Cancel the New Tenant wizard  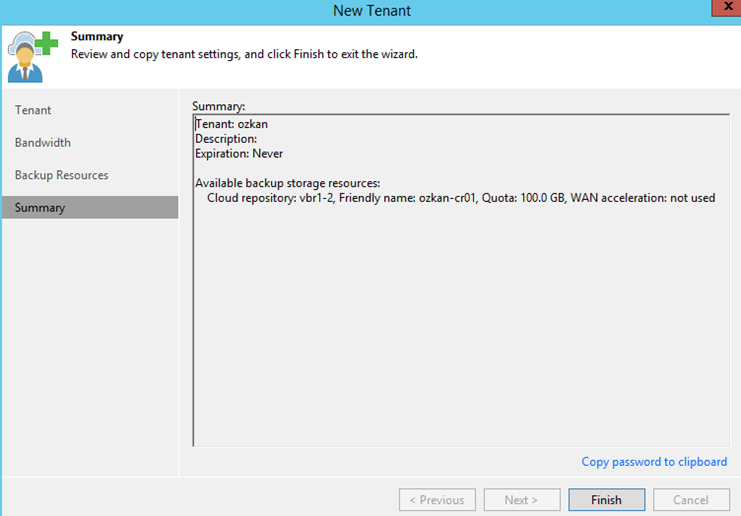click(x=691, y=499)
